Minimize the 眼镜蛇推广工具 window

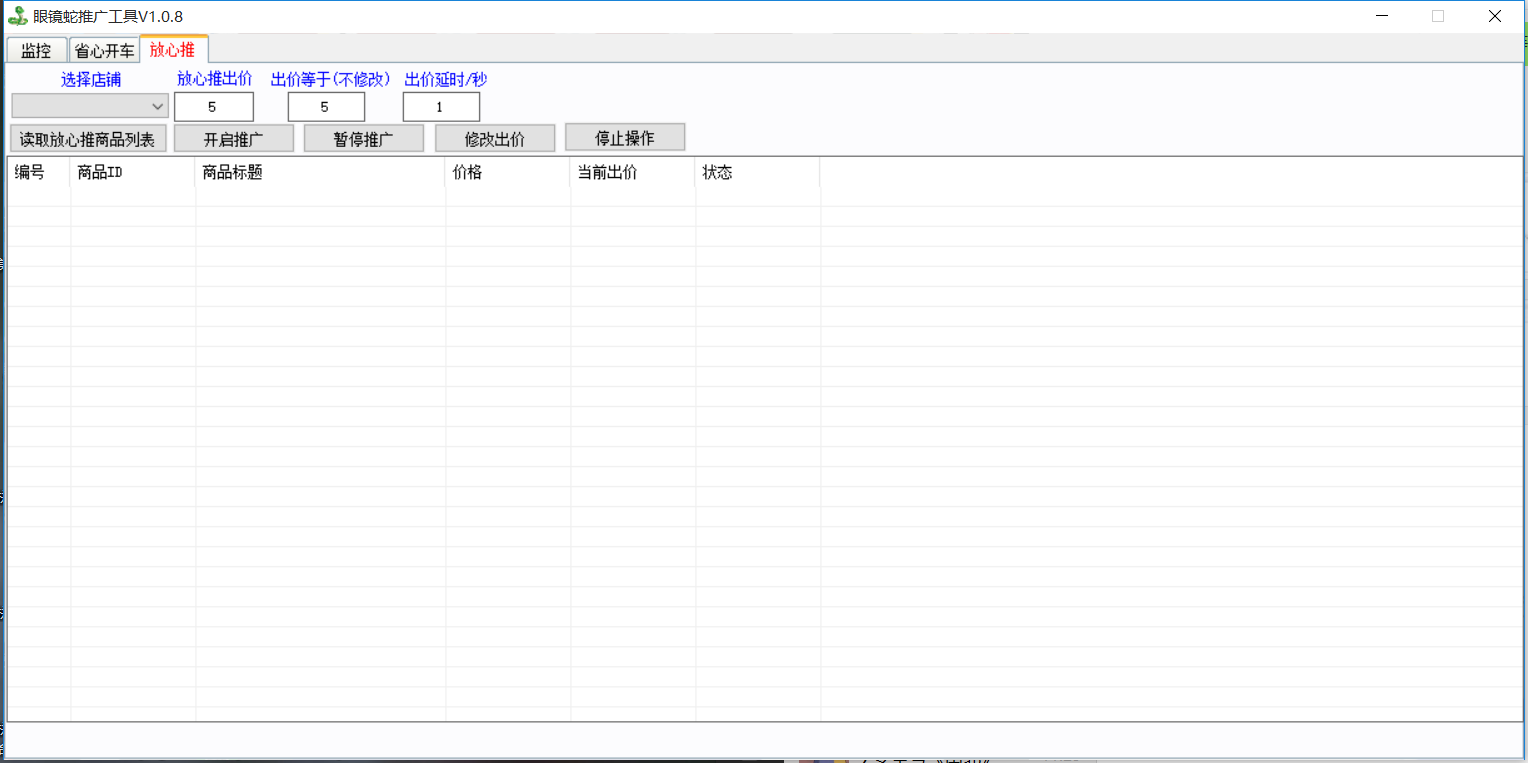[x=1381, y=16]
